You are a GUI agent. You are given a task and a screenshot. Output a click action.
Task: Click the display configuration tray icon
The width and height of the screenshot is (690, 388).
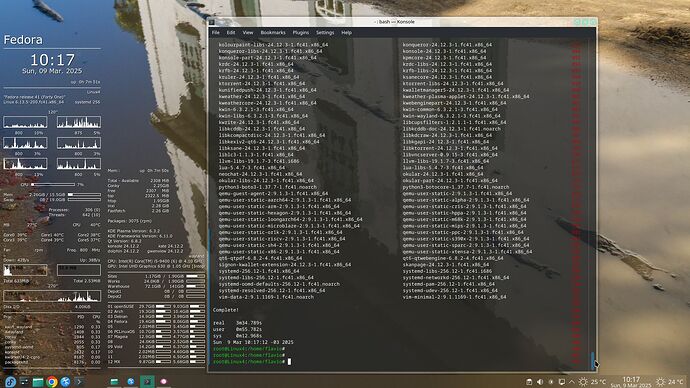pyautogui.click(x=562, y=382)
